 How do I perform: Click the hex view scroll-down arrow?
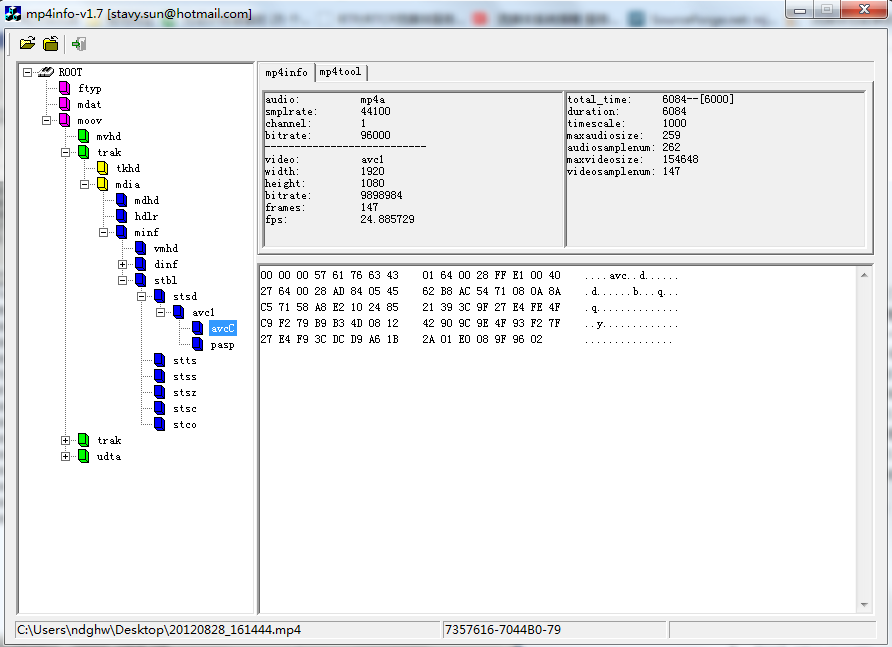(x=864, y=604)
